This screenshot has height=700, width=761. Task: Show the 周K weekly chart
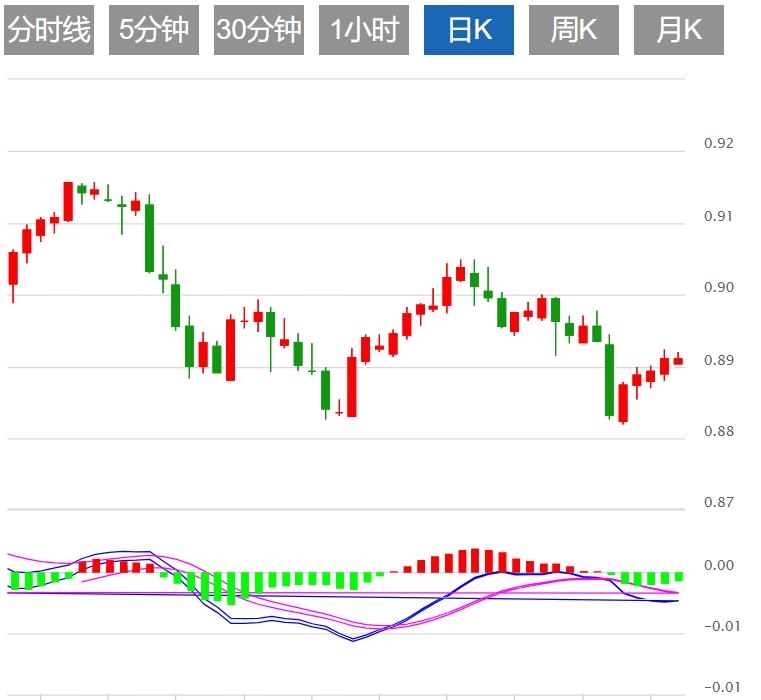(x=574, y=31)
